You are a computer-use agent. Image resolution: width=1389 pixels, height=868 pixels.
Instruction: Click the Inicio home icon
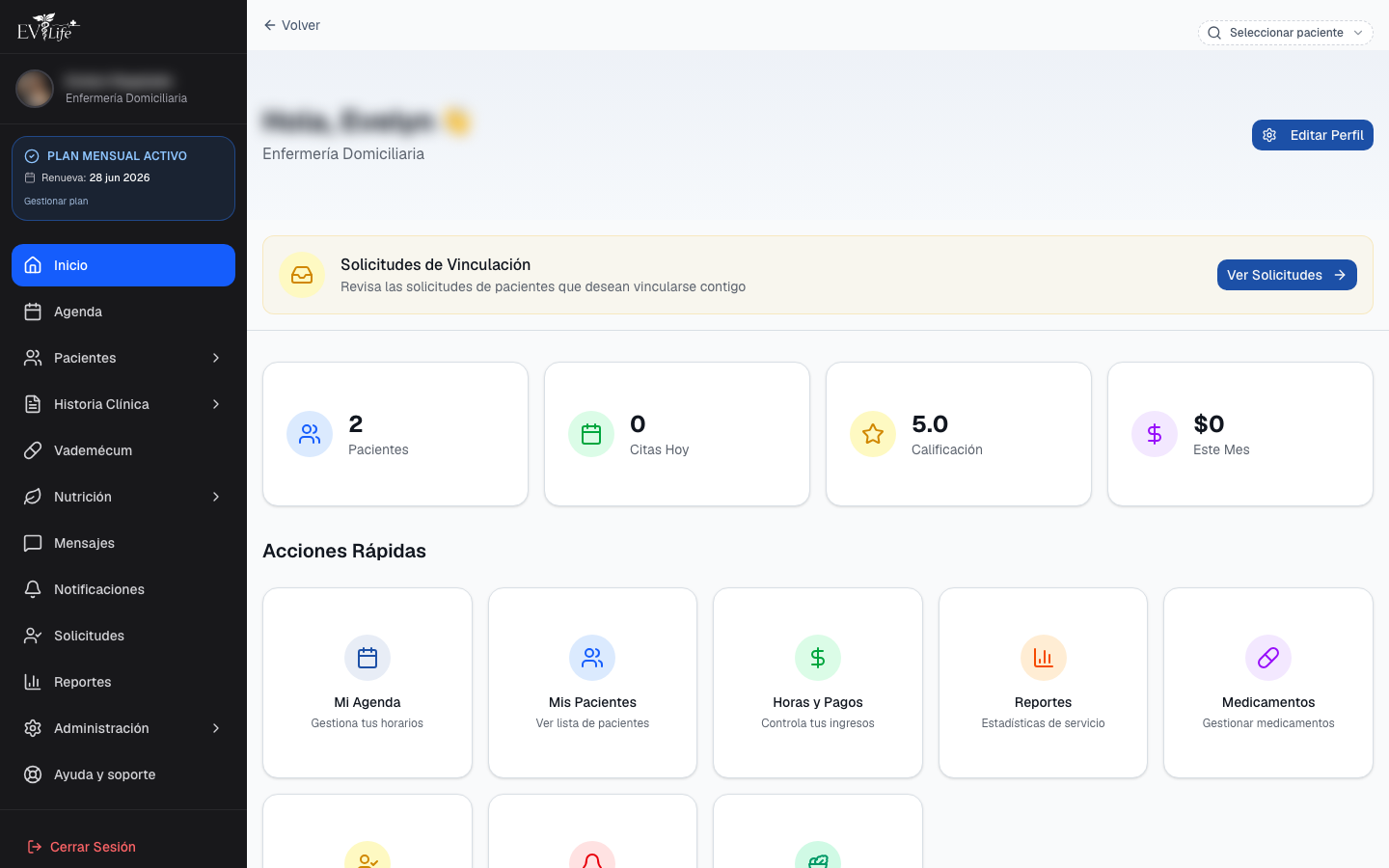(x=33, y=265)
